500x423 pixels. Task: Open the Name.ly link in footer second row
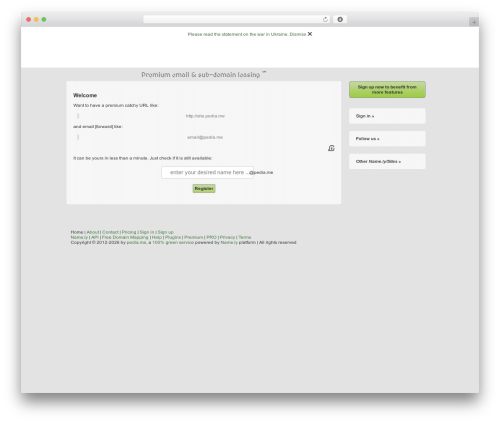point(79,237)
